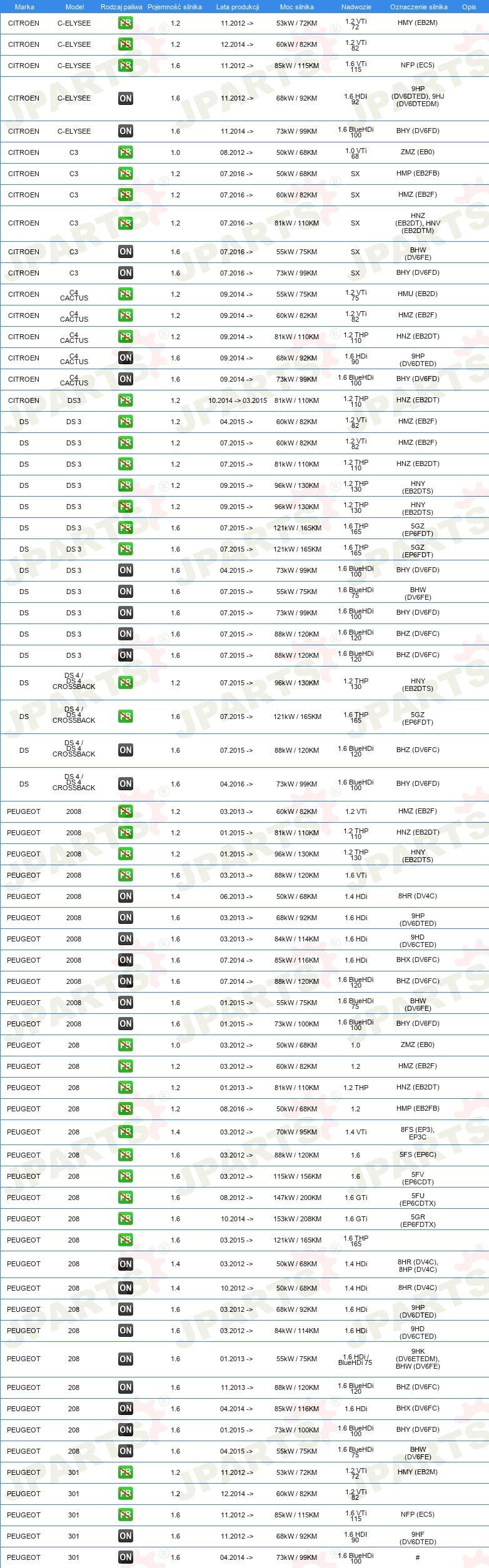Image resolution: width=489 pixels, height=1568 pixels.
Task: Click petrol icon in DS 4 Crossback 121kW / 165KM row
Action: coord(126,717)
